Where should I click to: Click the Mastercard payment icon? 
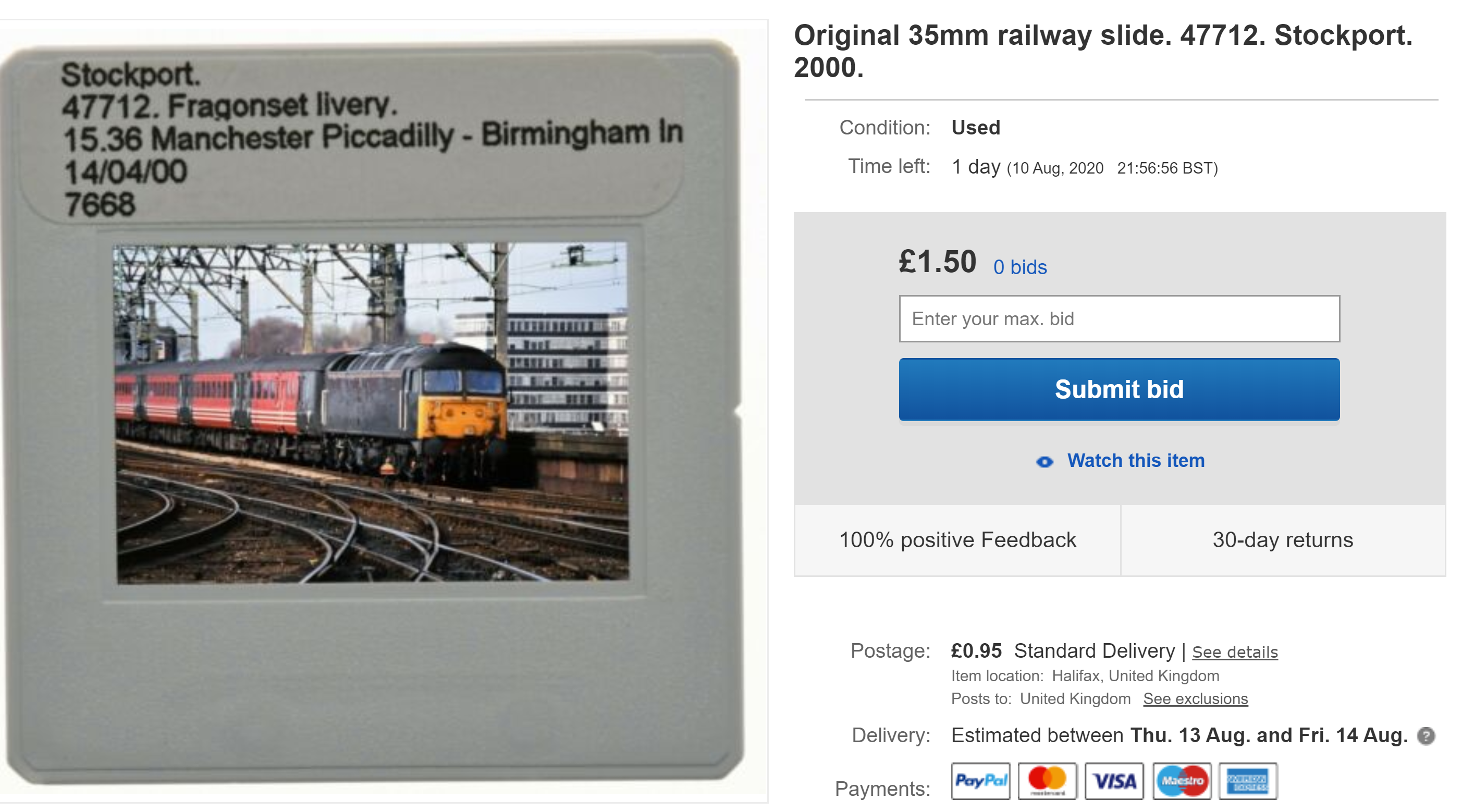(x=1047, y=781)
